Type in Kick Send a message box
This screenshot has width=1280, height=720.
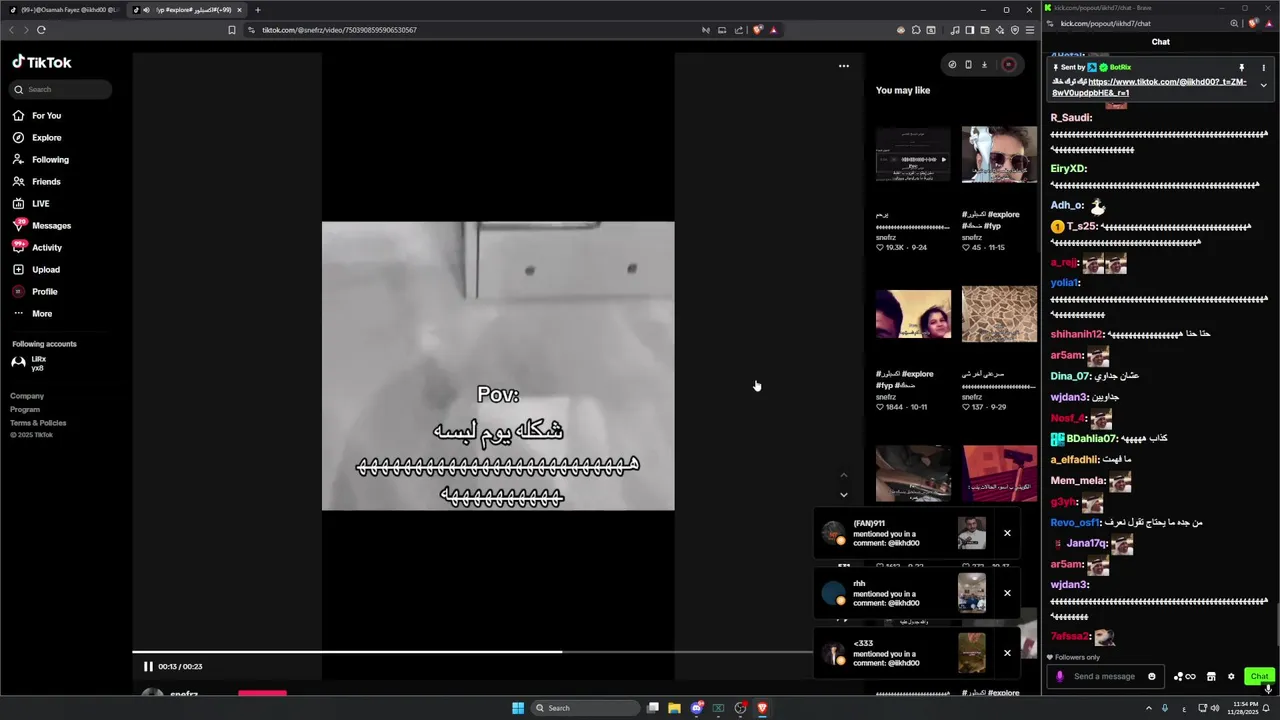[1105, 676]
